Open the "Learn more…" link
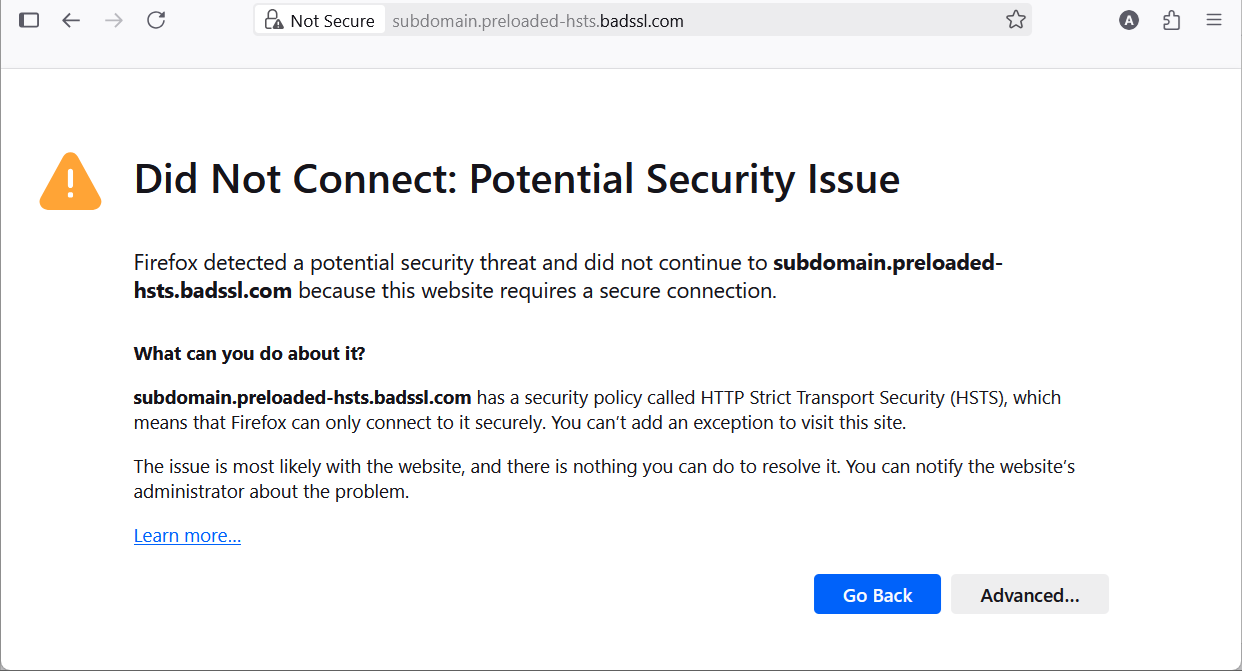 tap(187, 536)
